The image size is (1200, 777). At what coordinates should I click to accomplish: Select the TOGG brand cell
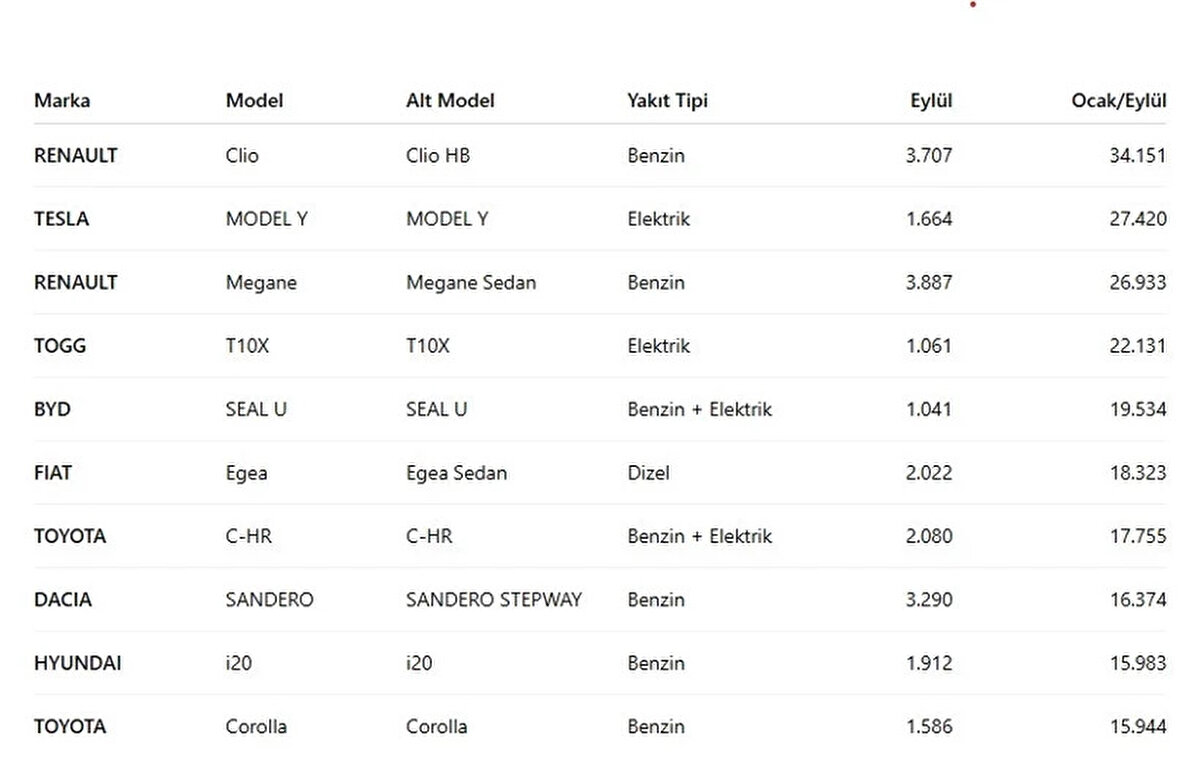60,346
